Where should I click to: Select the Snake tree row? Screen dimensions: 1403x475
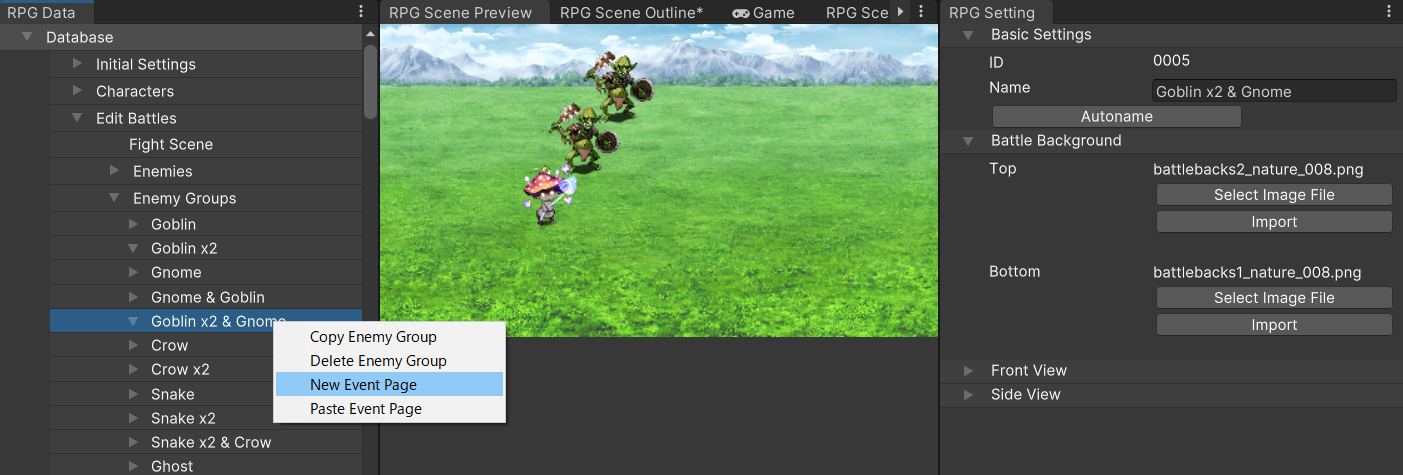pos(206,394)
